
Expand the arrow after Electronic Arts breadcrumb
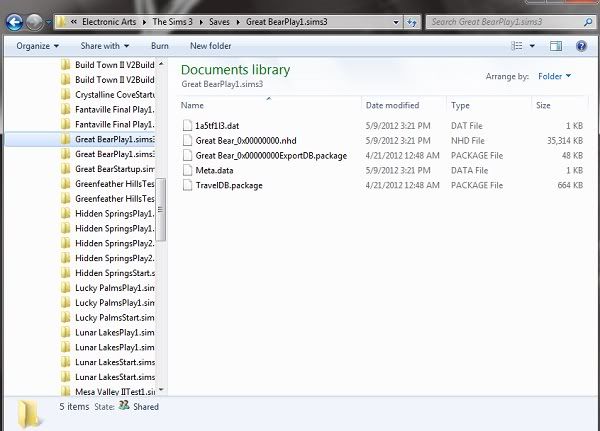(144, 22)
